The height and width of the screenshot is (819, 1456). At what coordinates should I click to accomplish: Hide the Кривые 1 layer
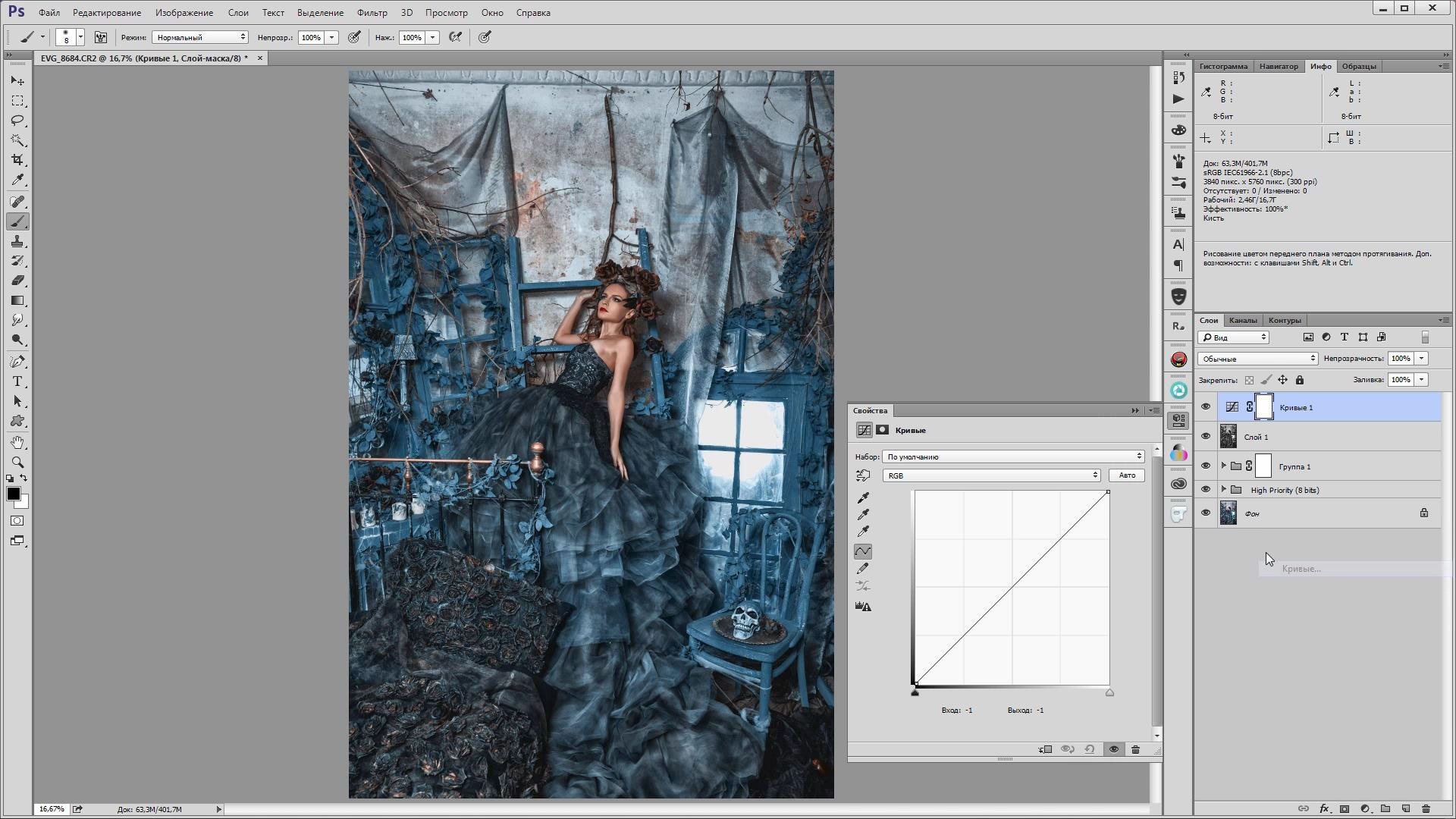1206,407
